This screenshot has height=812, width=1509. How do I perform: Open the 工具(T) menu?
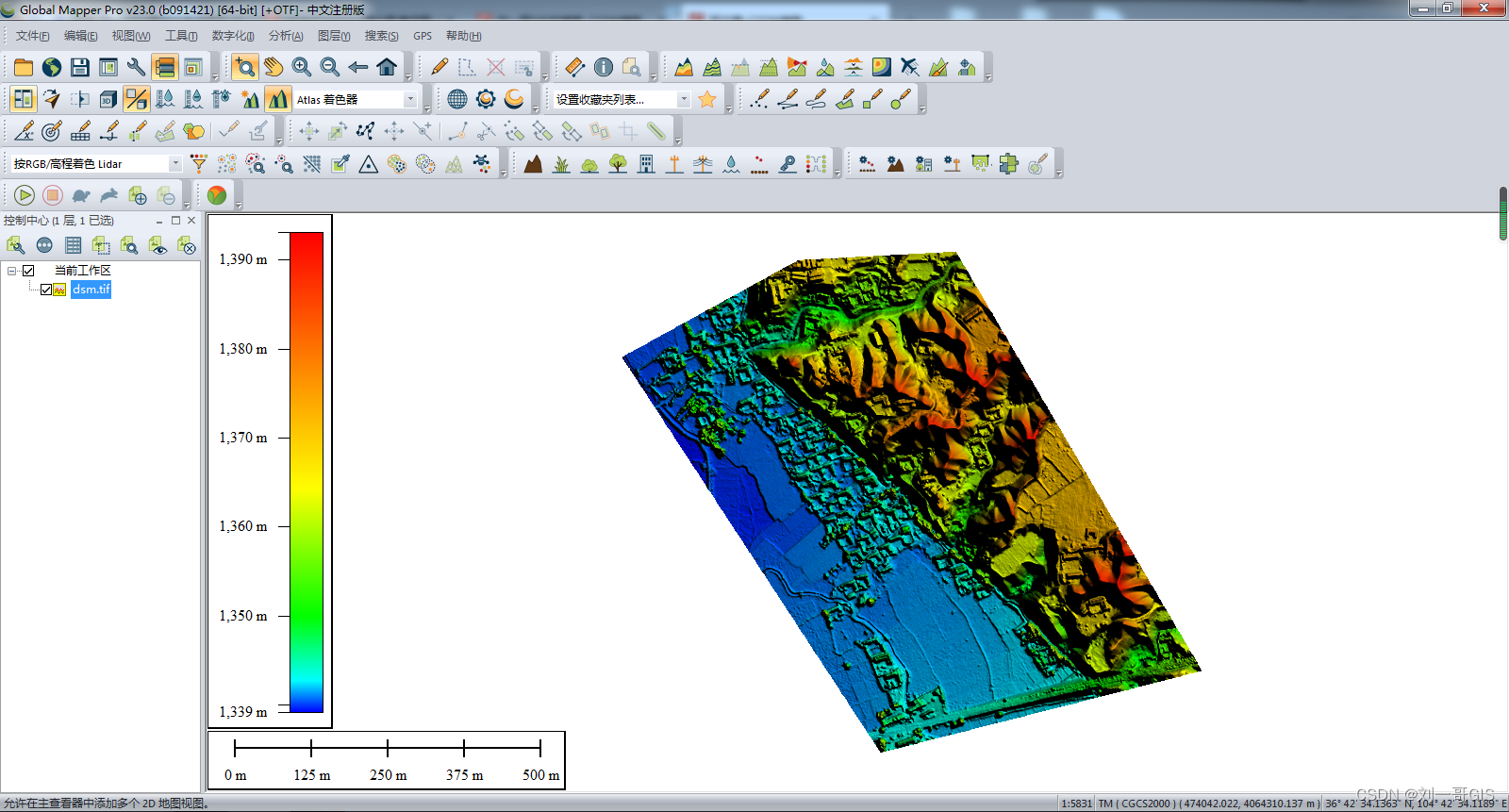pos(181,36)
